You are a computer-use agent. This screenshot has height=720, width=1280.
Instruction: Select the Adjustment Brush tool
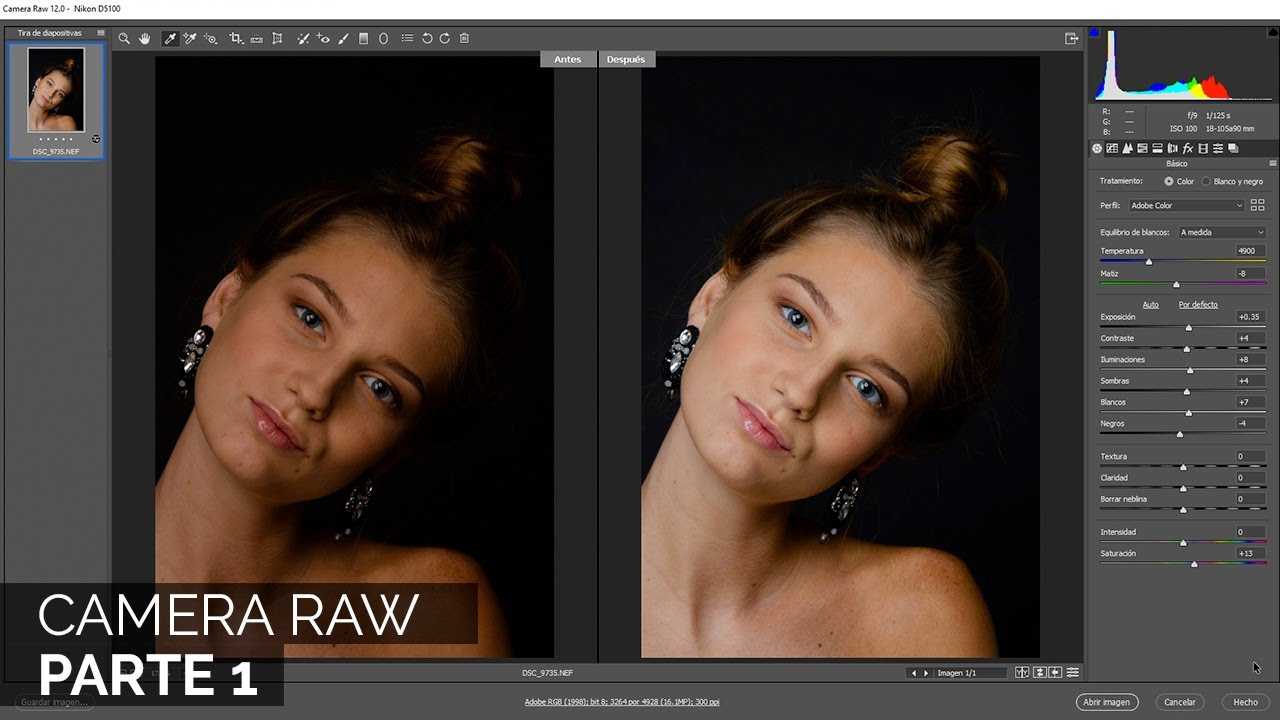pyautogui.click(x=343, y=38)
